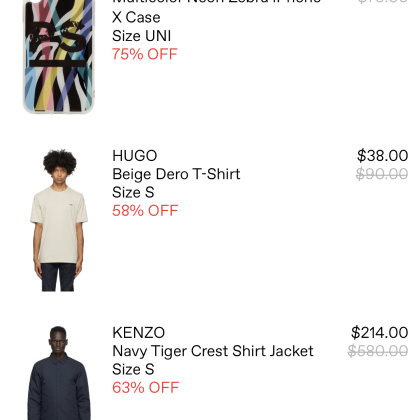Open Navy Tiger Crest Shirt Jacket title
This screenshot has width=420, height=420.
213,351
